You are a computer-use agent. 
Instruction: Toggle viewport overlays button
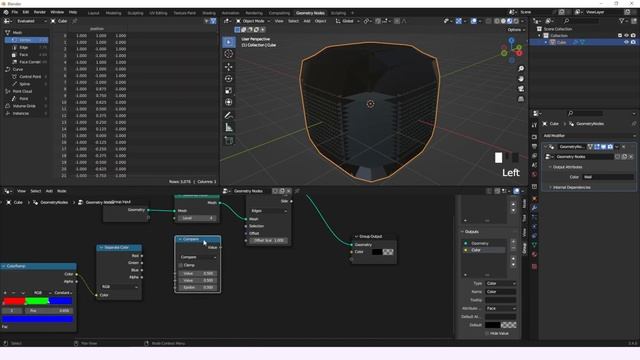pyautogui.click(x=473, y=21)
